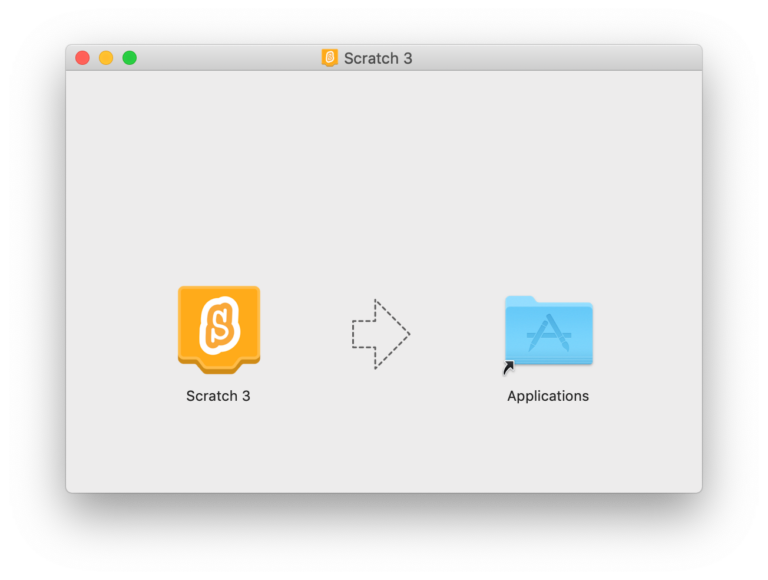
Task: Click the rectangular tail of the dashed arrow
Action: coord(363,334)
